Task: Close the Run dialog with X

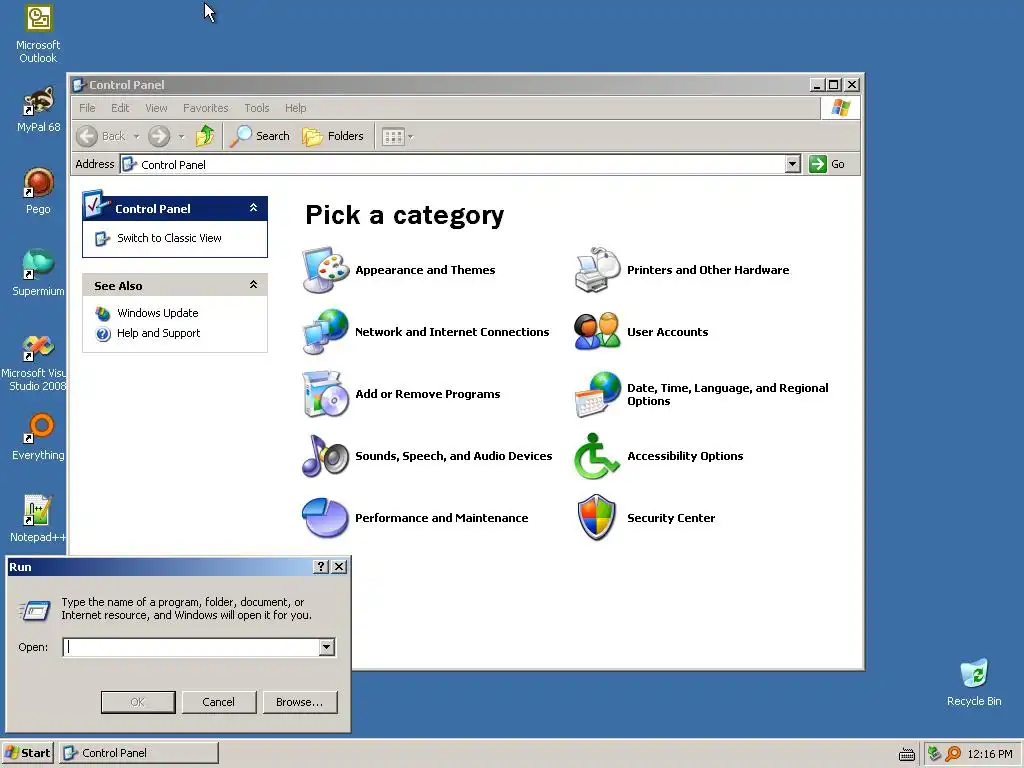Action: 339,566
